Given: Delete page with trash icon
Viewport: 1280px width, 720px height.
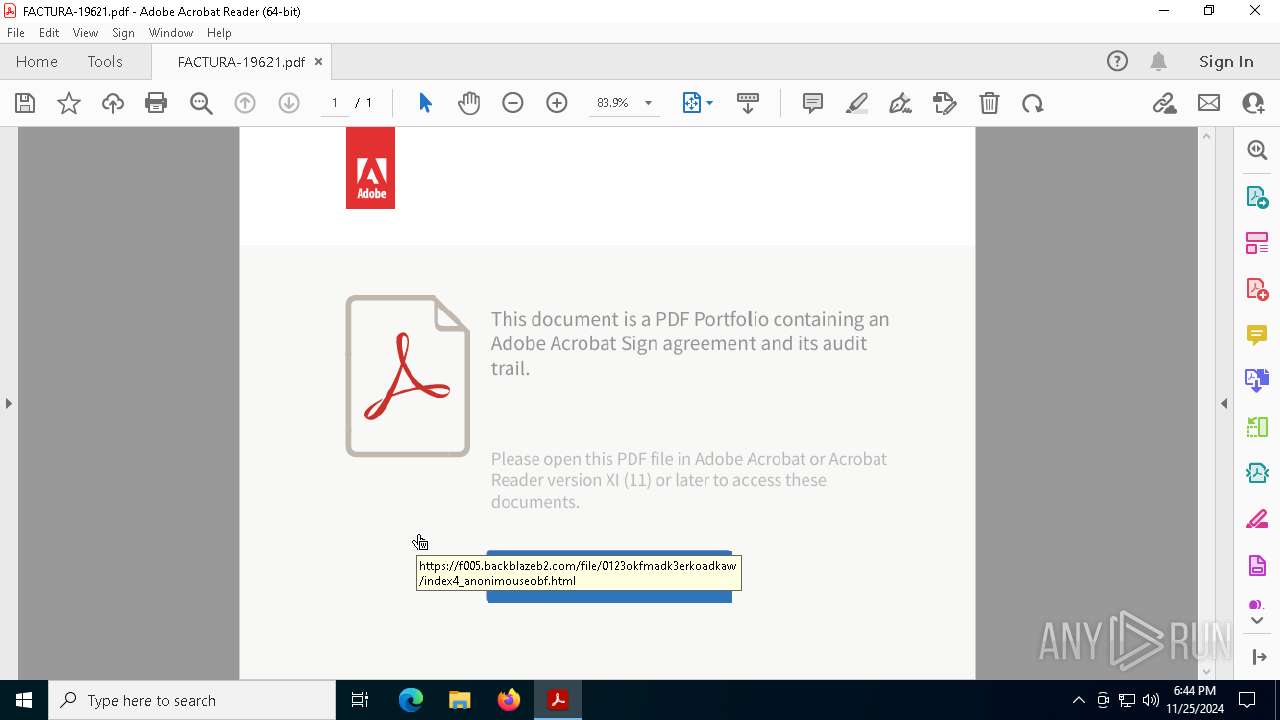Looking at the screenshot, I should point(989,103).
